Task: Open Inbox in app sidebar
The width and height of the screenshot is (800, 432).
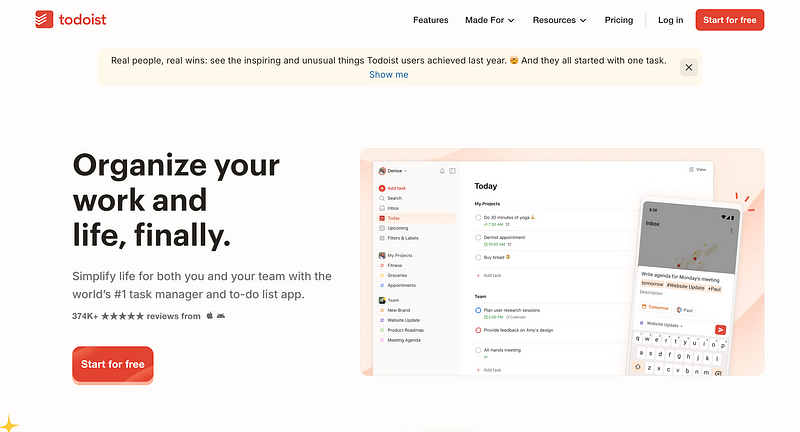Action: pos(389,208)
